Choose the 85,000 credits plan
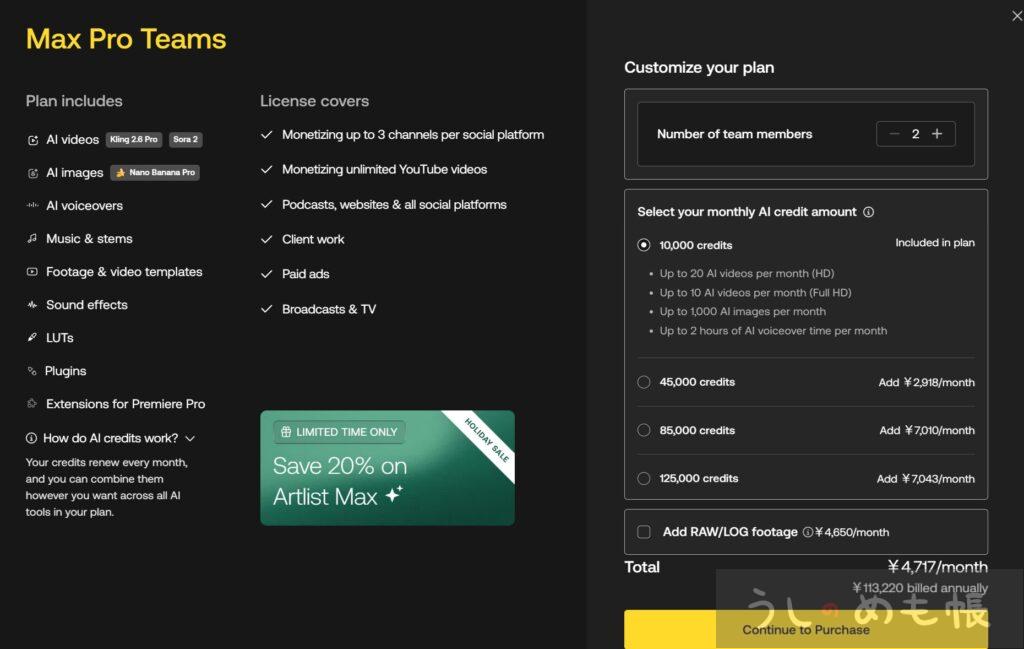 [x=644, y=430]
